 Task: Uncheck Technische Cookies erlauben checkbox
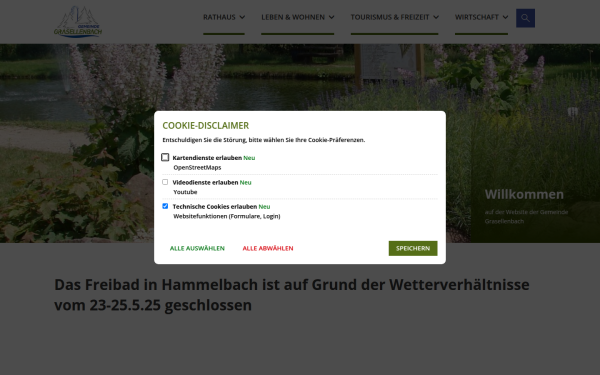tap(165, 206)
